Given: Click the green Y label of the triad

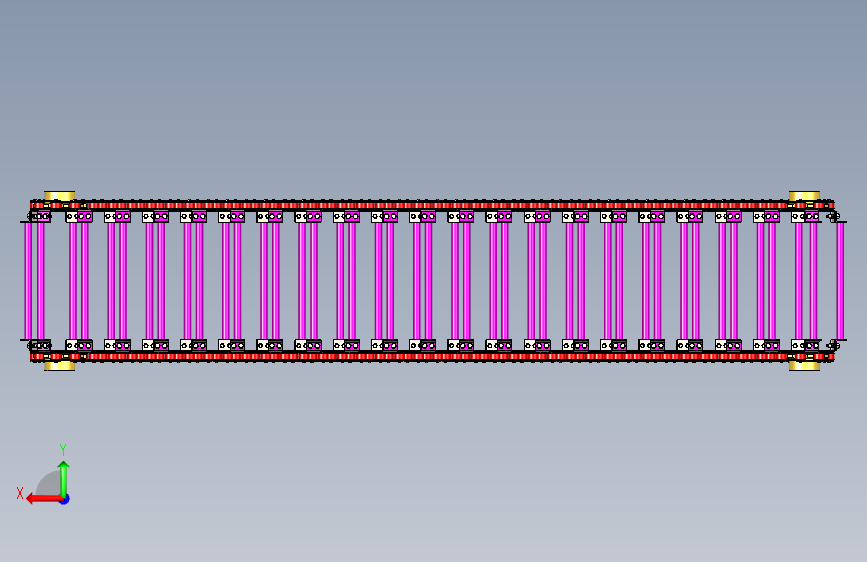Looking at the screenshot, I should pyautogui.click(x=63, y=450).
